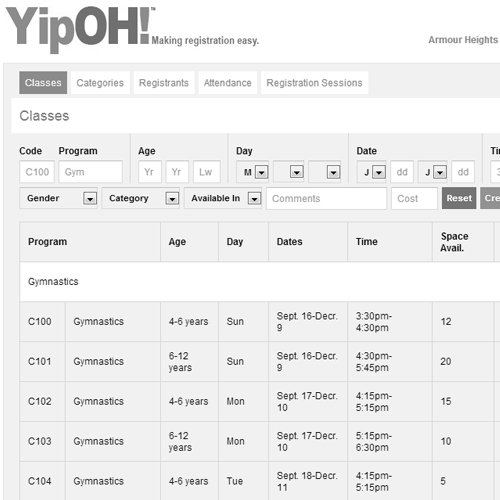Focus the Code input field

pyautogui.click(x=37, y=172)
